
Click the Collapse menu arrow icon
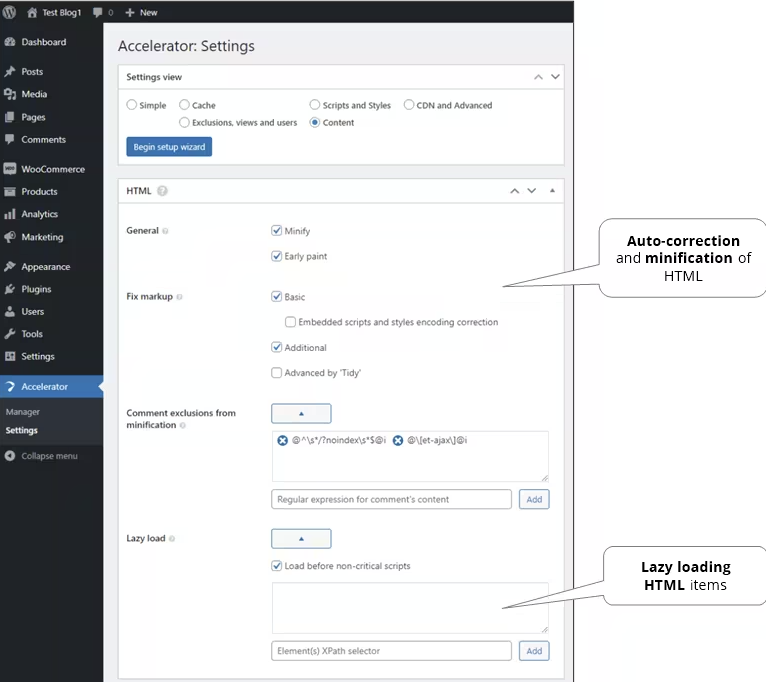click(10, 456)
